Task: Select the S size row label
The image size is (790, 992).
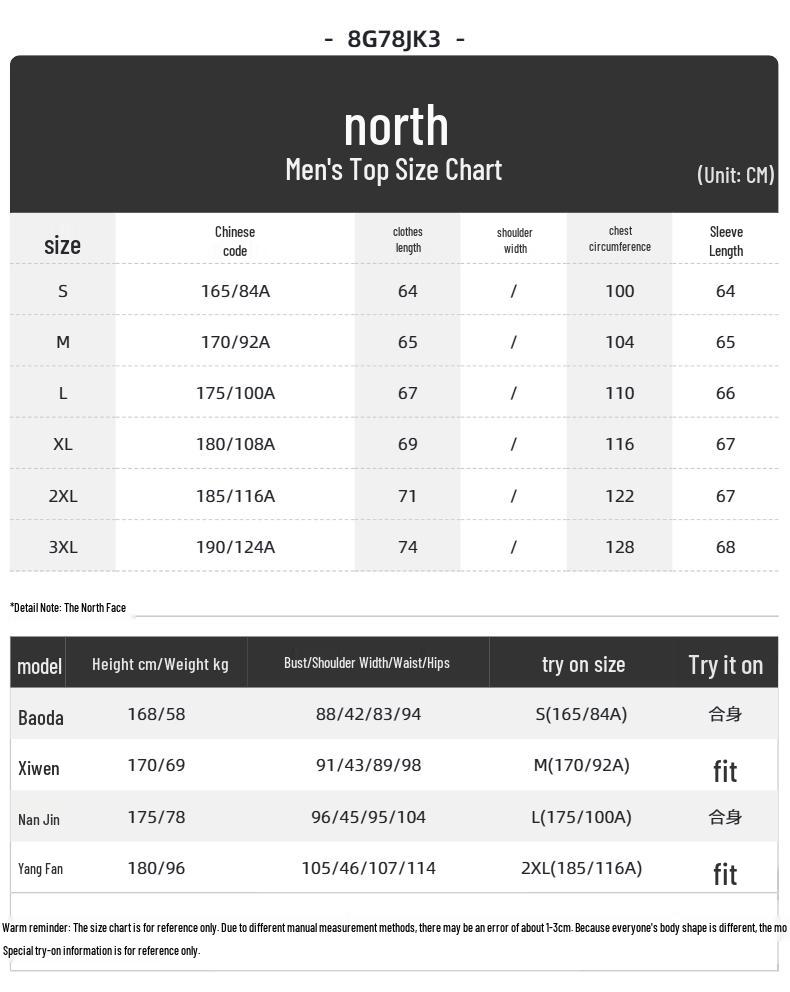Action: [63, 291]
